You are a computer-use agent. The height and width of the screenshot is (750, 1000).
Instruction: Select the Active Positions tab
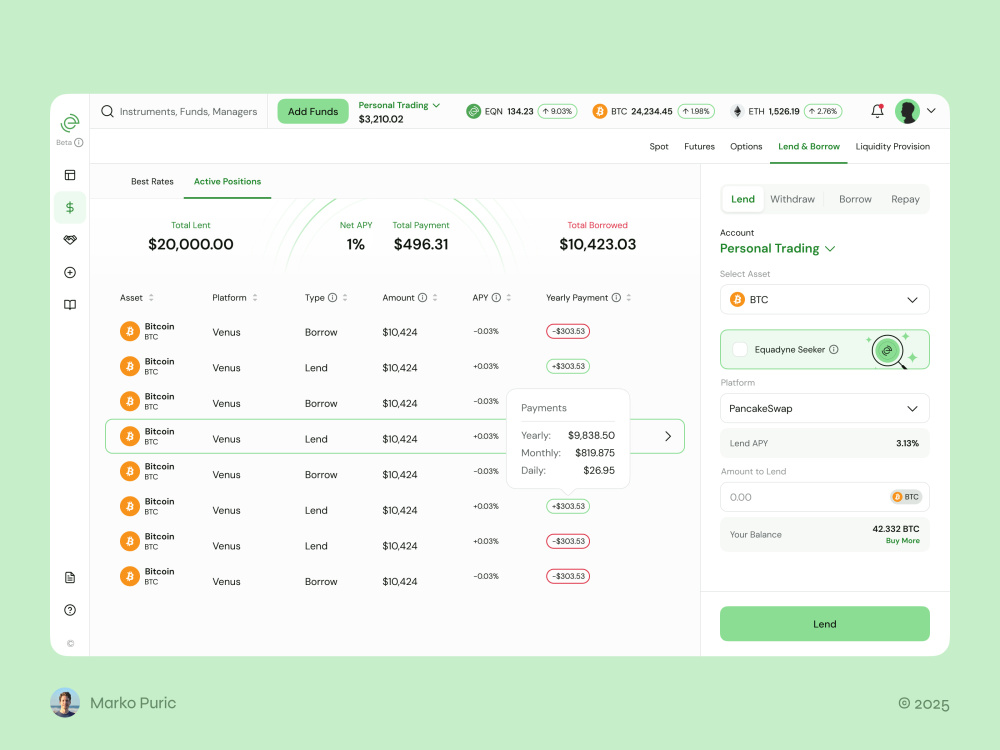tap(228, 182)
